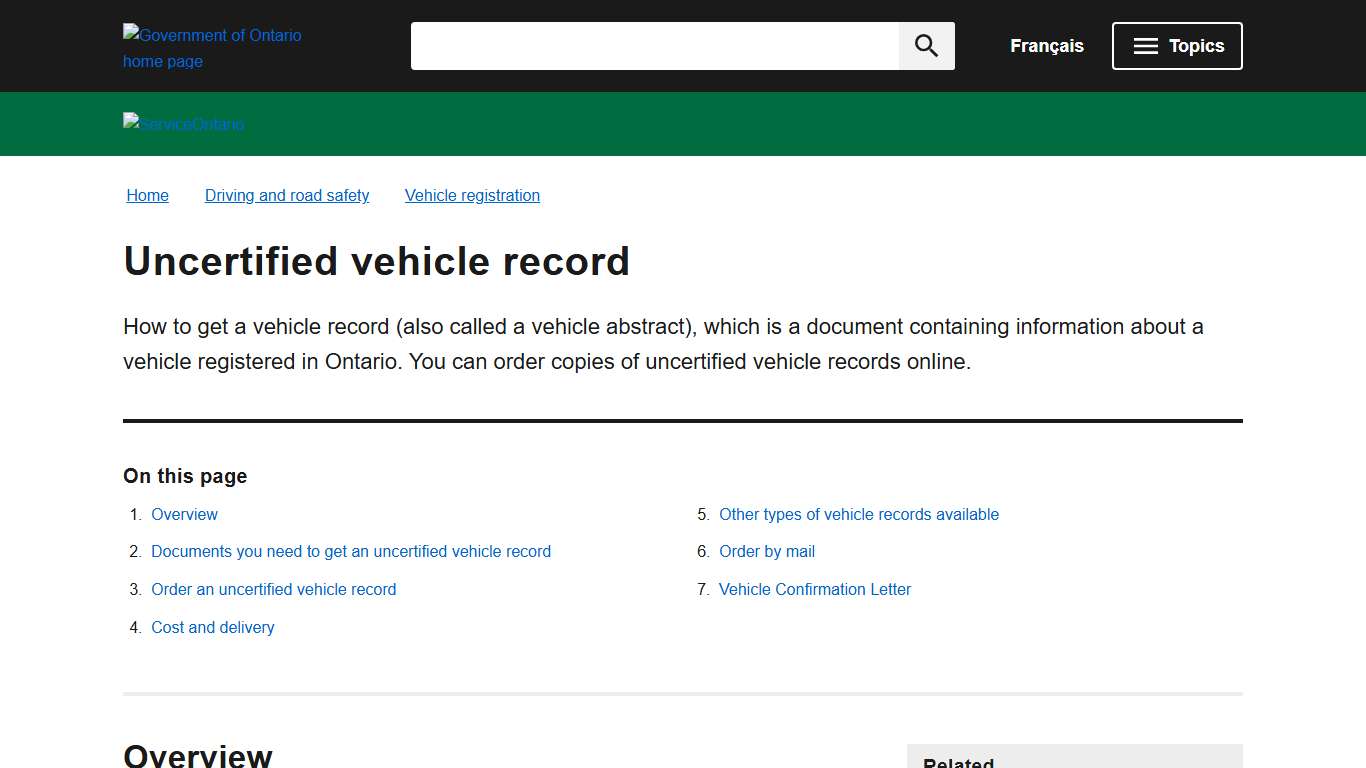Screen dimensions: 1366x768
Task: Jump to the Order by mail section
Action: tap(767, 551)
